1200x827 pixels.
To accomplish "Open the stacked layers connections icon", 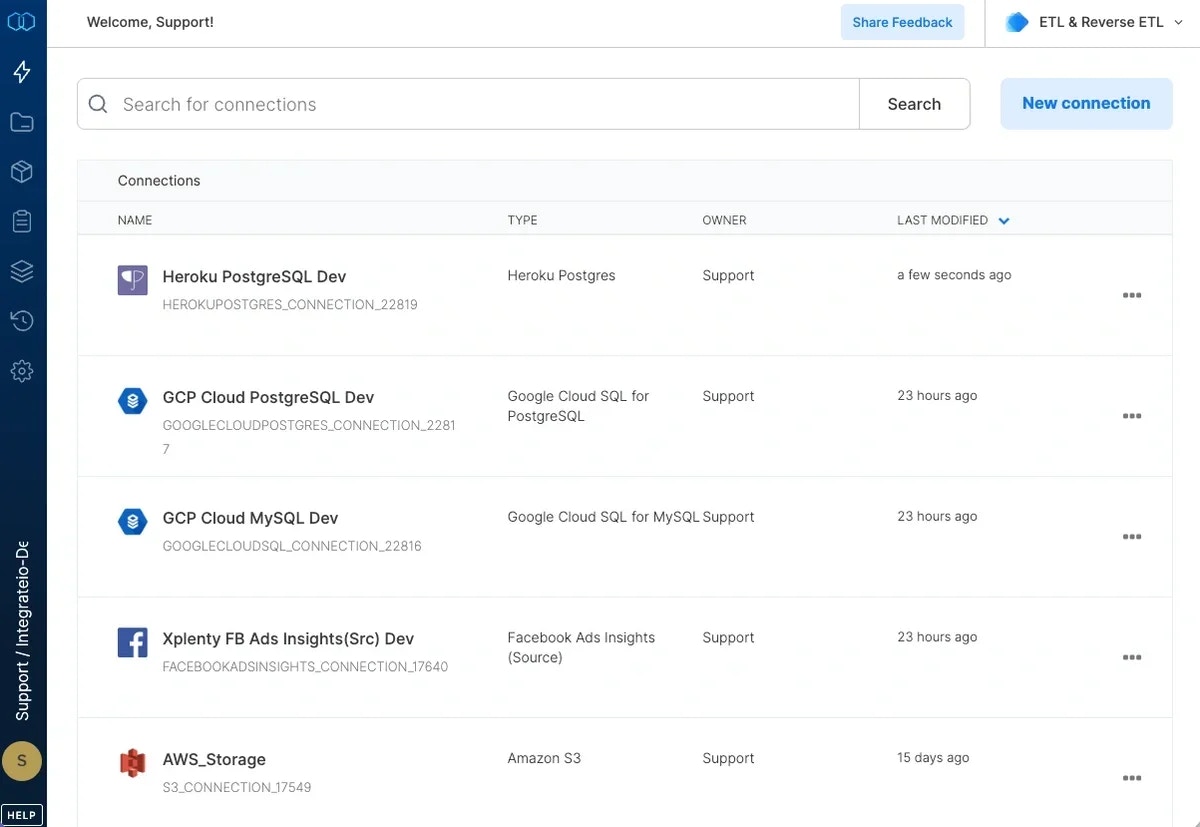I will pos(22,271).
